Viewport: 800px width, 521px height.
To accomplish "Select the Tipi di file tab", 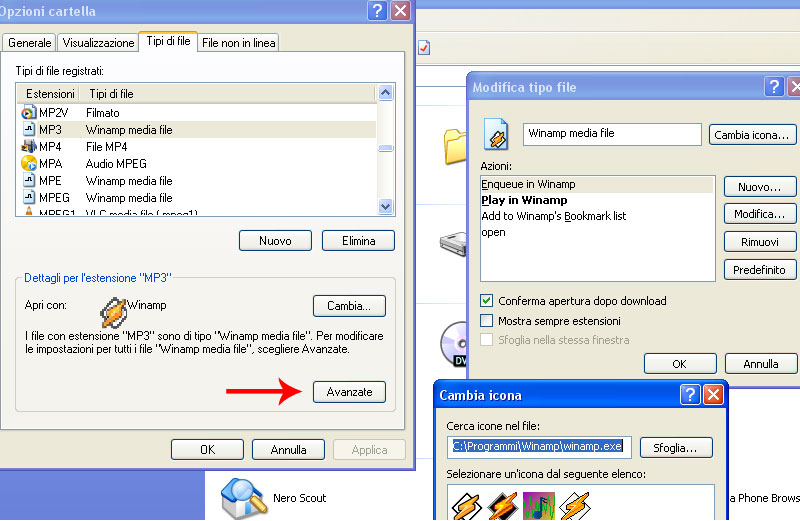I will point(168,41).
